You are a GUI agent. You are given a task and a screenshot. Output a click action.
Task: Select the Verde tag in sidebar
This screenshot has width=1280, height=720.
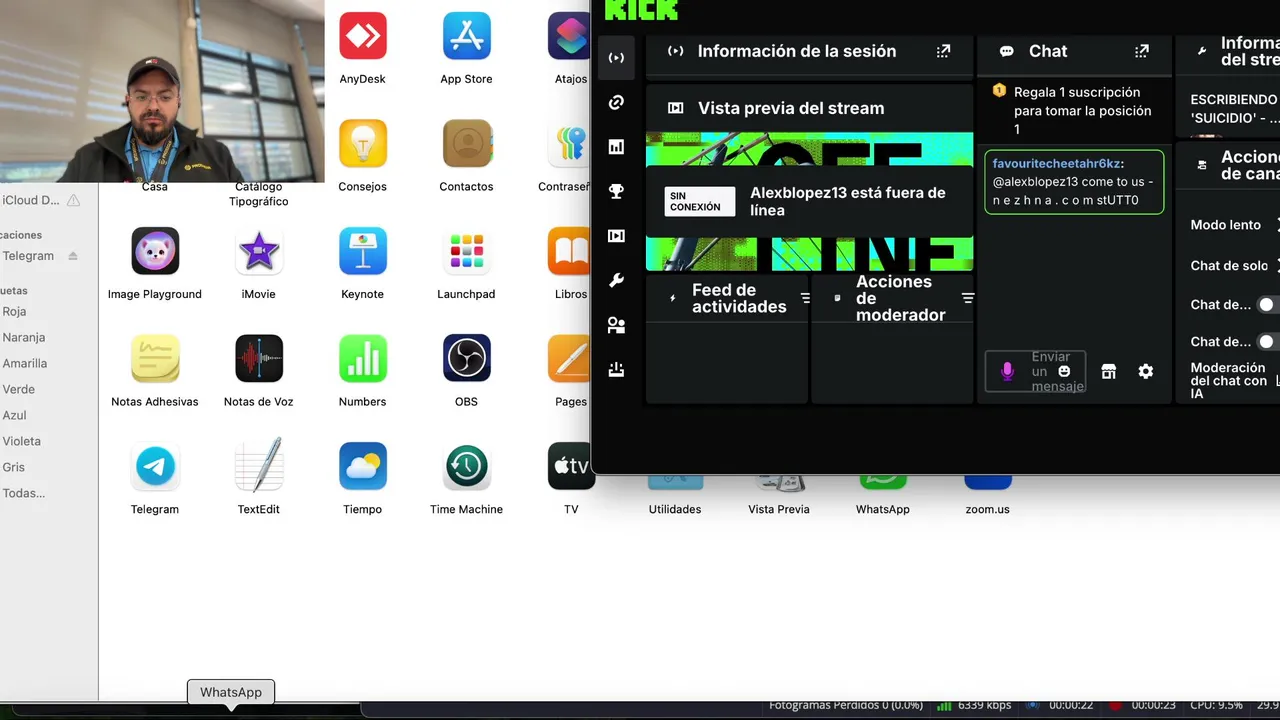coord(18,389)
